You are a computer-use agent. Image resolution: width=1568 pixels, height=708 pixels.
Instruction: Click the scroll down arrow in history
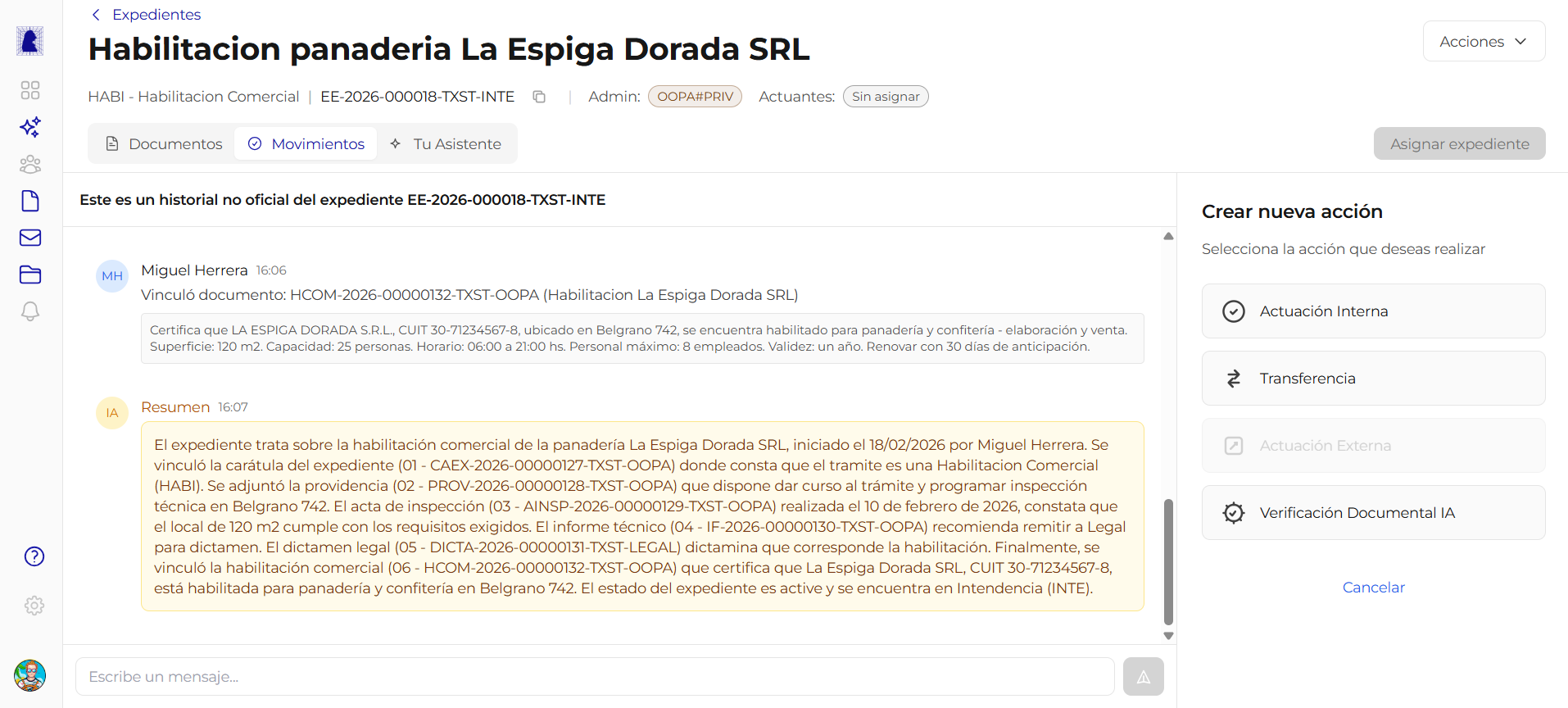[1168, 636]
